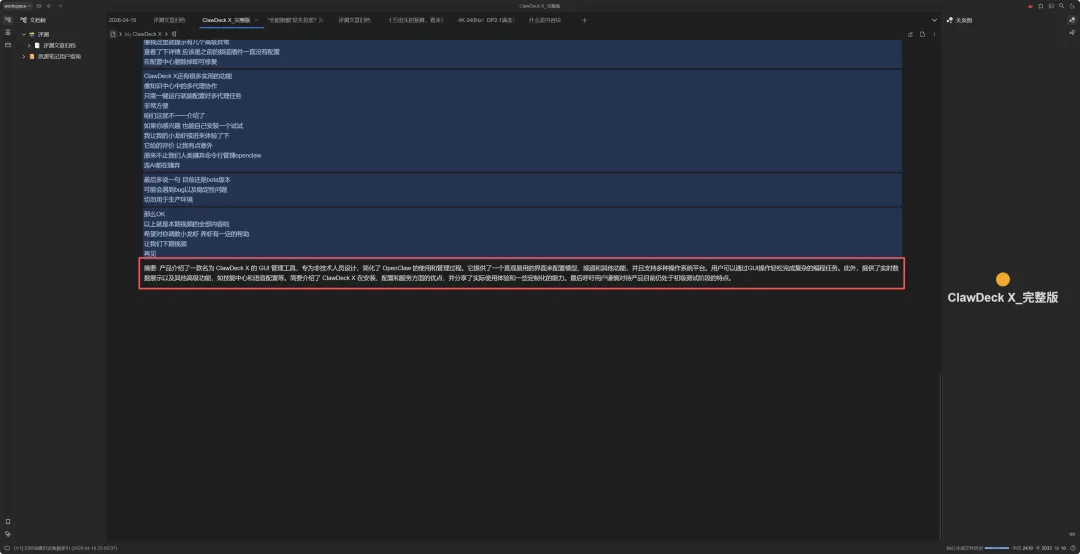Click the document icon in the breadcrumb
The width and height of the screenshot is (1080, 554).
(x=113, y=34)
